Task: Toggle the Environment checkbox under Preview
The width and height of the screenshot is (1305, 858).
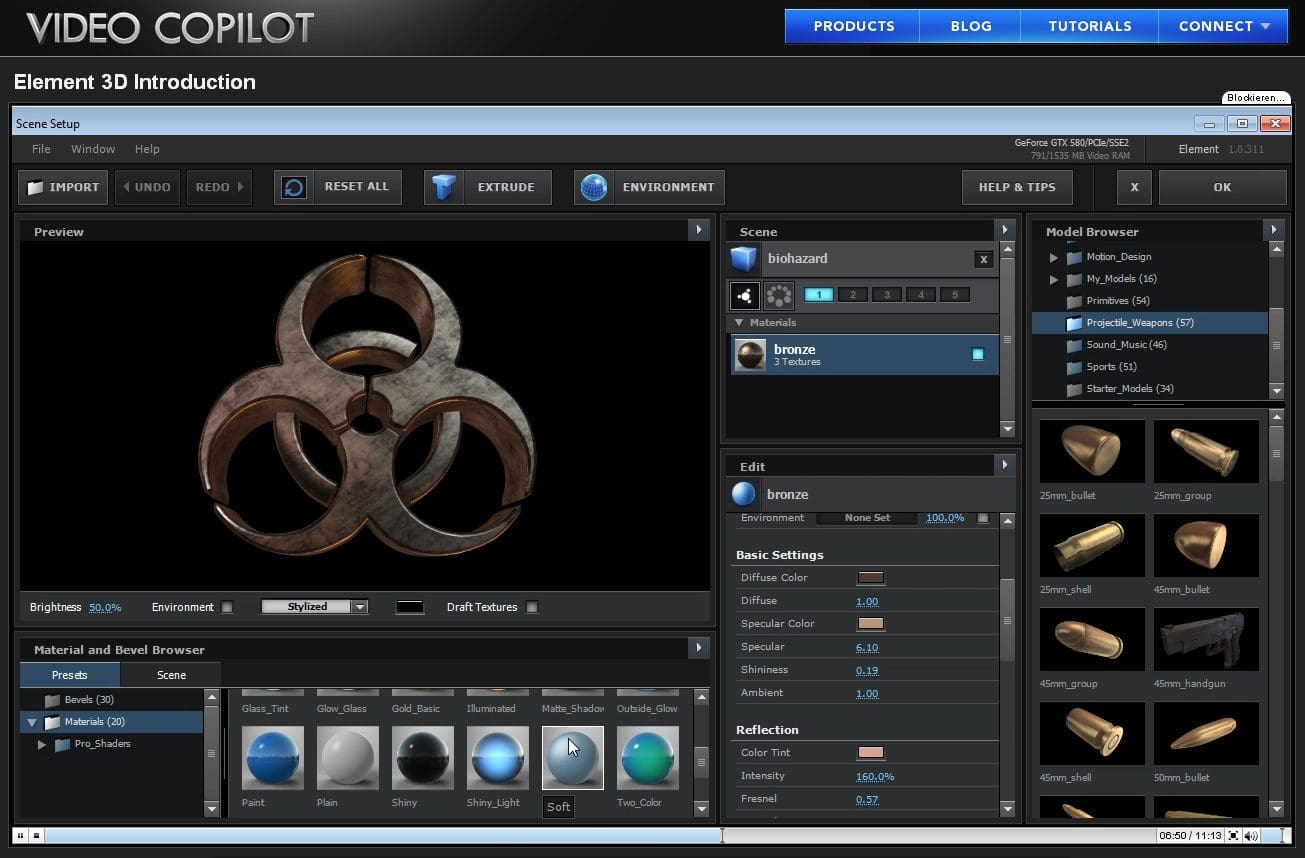Action: [227, 607]
